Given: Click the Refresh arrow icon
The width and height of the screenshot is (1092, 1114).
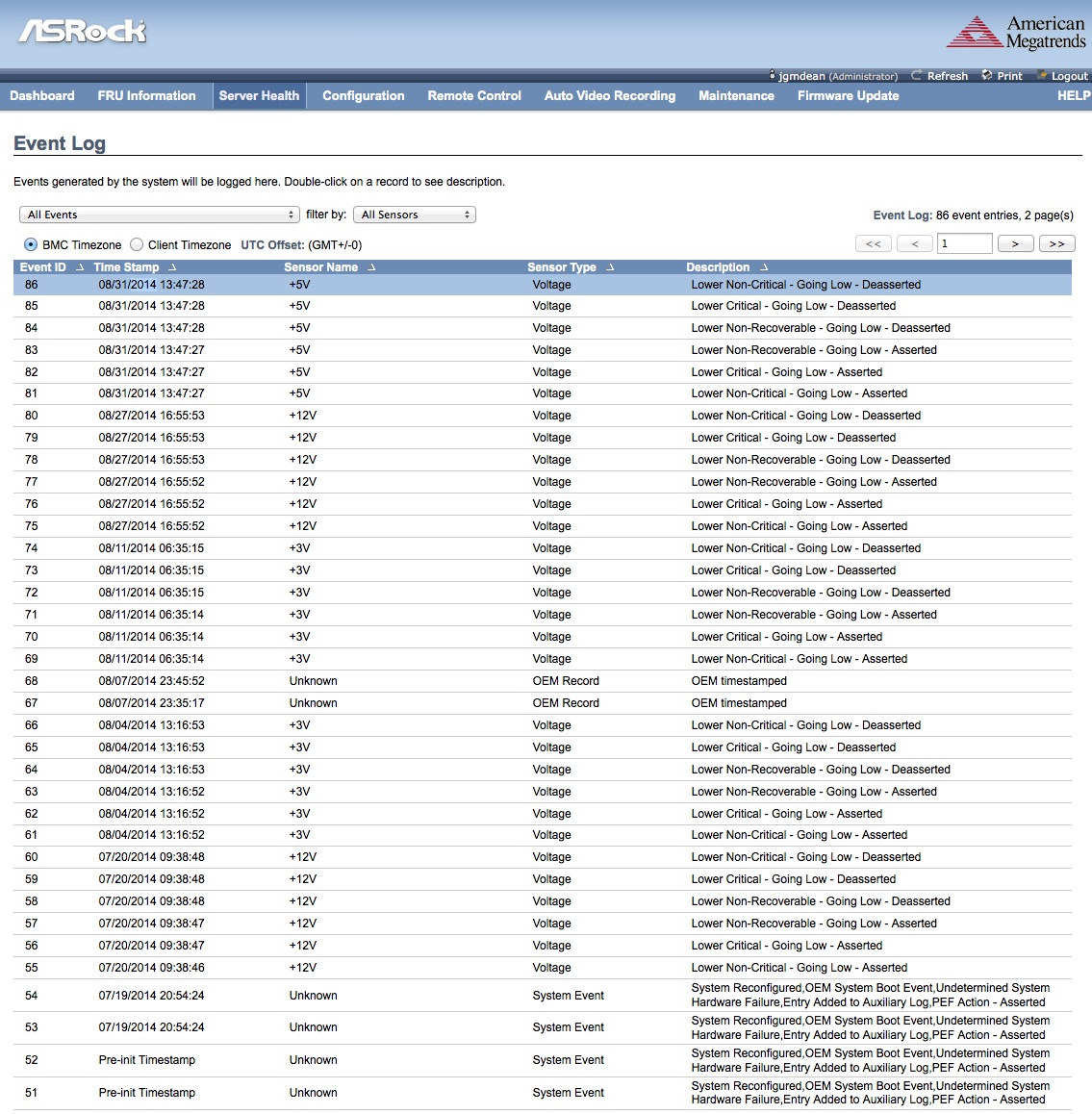Looking at the screenshot, I should coord(917,75).
